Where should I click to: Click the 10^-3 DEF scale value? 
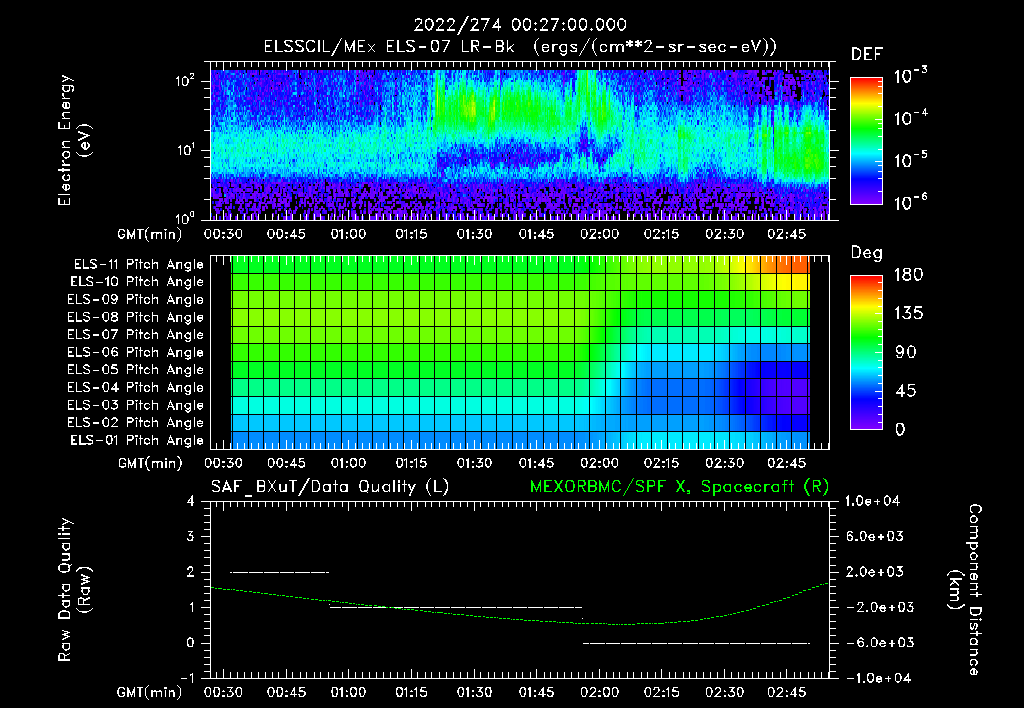pos(910,75)
